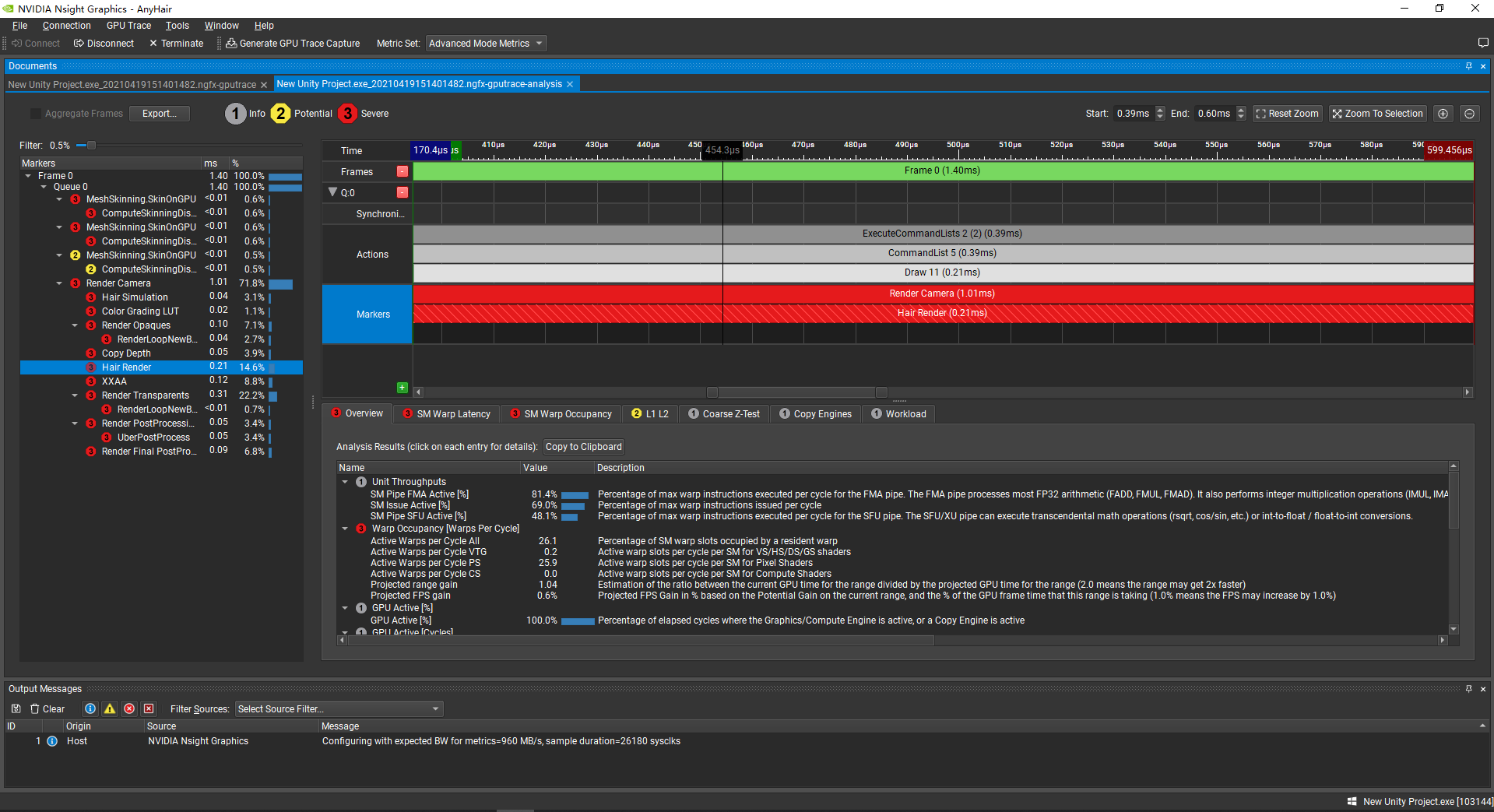Collapse the Warp Occupancy results group
This screenshot has width=1494, height=812.
coord(345,529)
